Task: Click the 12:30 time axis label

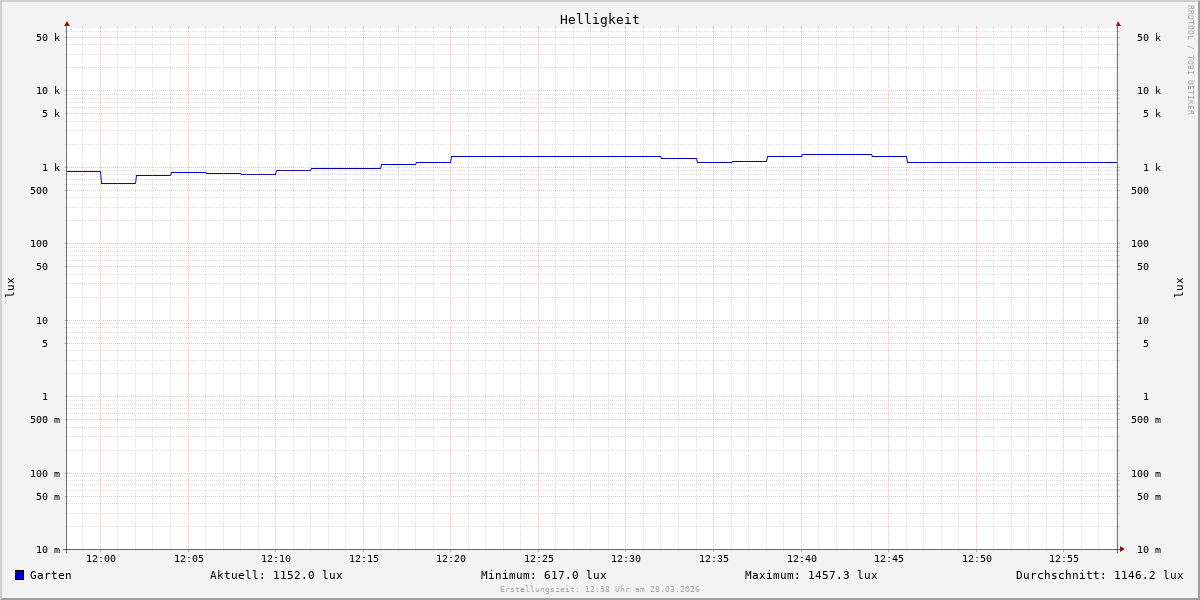Action: pos(626,559)
